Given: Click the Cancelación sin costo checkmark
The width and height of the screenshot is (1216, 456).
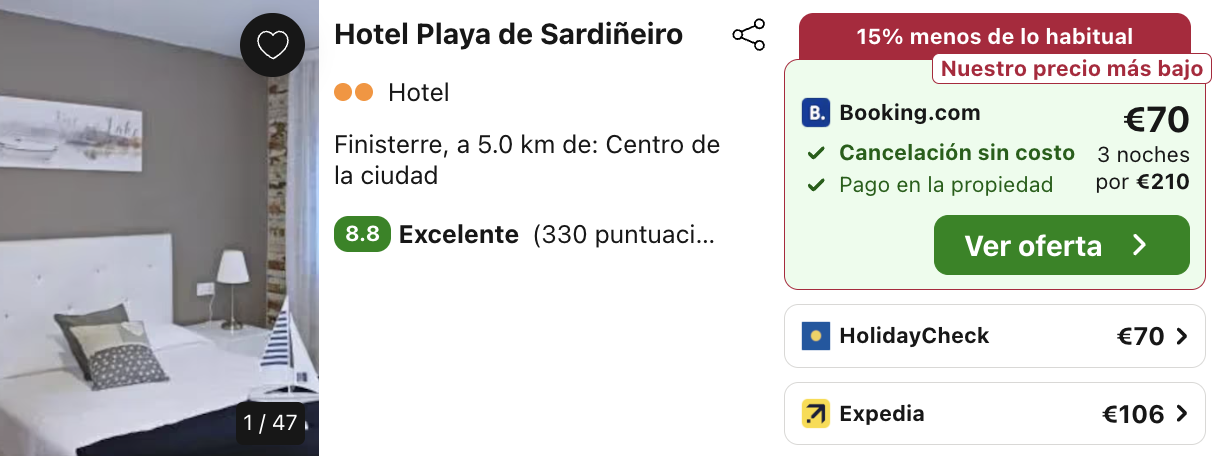Looking at the screenshot, I should (817, 154).
